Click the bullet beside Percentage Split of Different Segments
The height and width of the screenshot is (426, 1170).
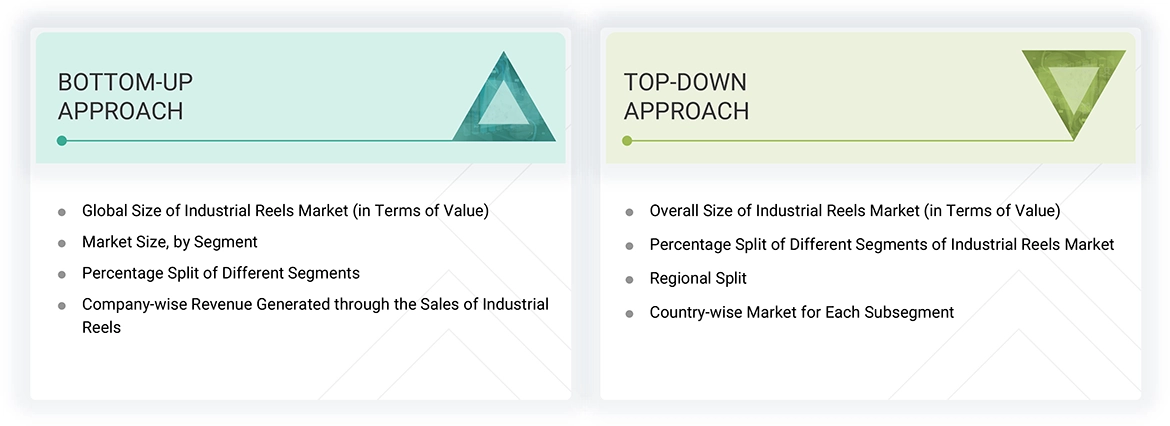62,274
